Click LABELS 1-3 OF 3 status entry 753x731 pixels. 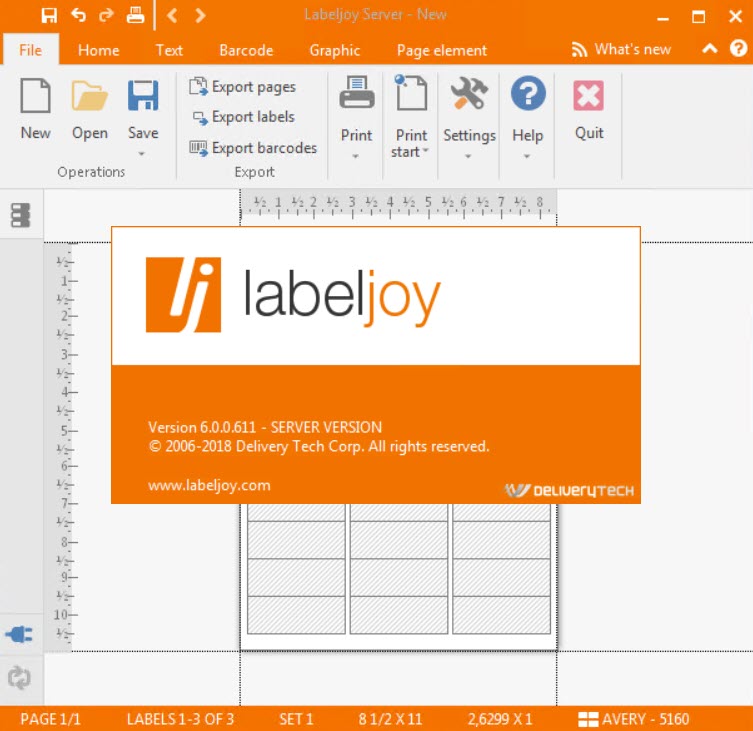click(x=180, y=719)
